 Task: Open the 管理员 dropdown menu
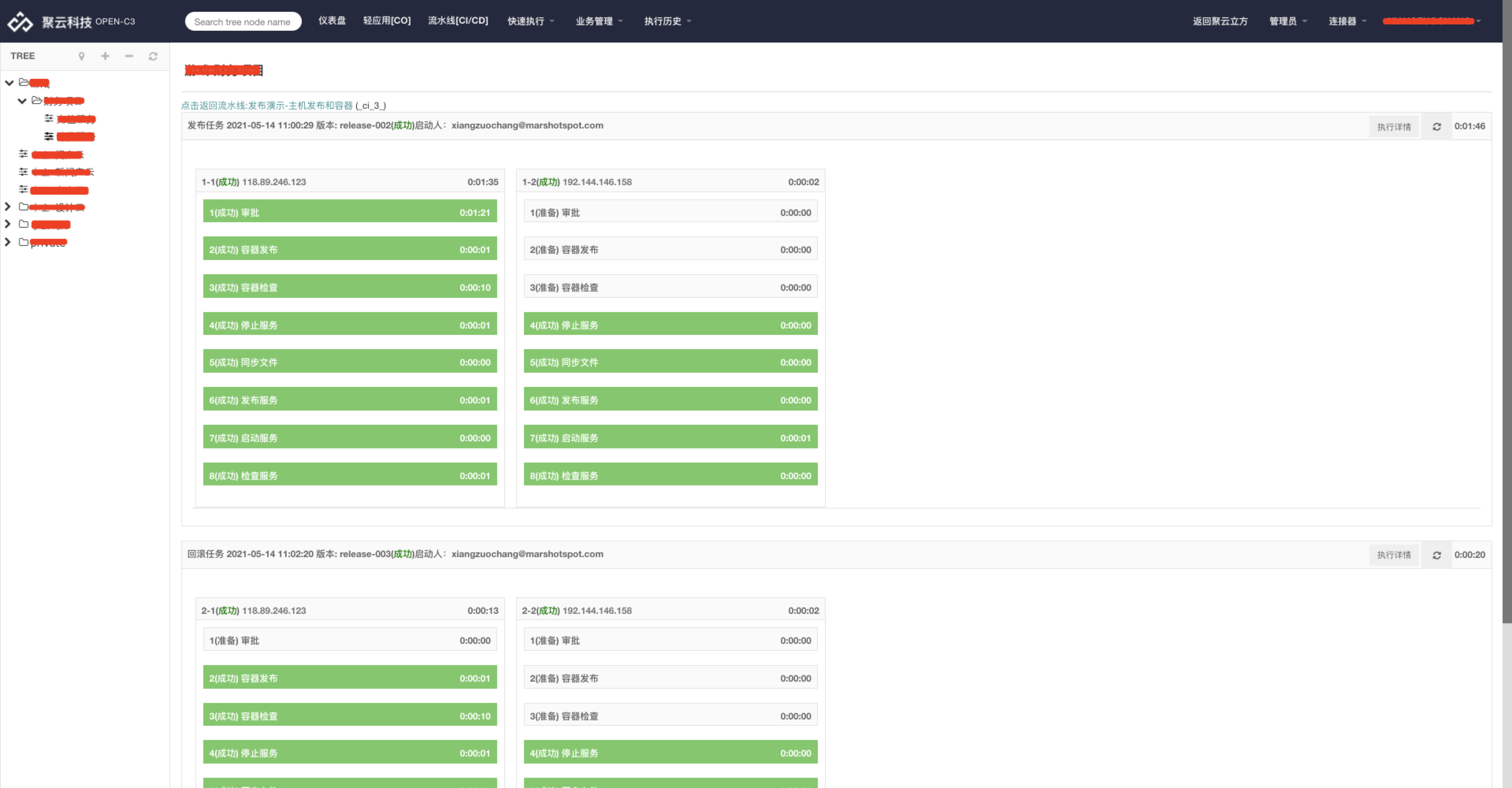coord(1288,21)
